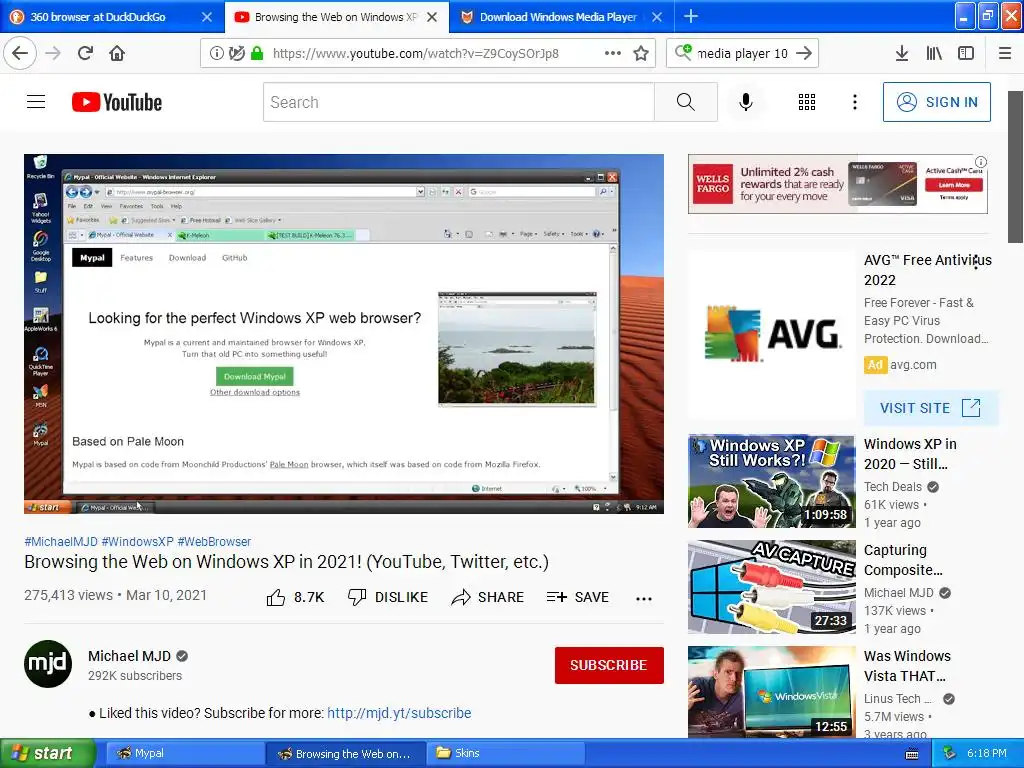Open #MichaelMJD hashtag link
1024x768 pixels.
[x=61, y=541]
